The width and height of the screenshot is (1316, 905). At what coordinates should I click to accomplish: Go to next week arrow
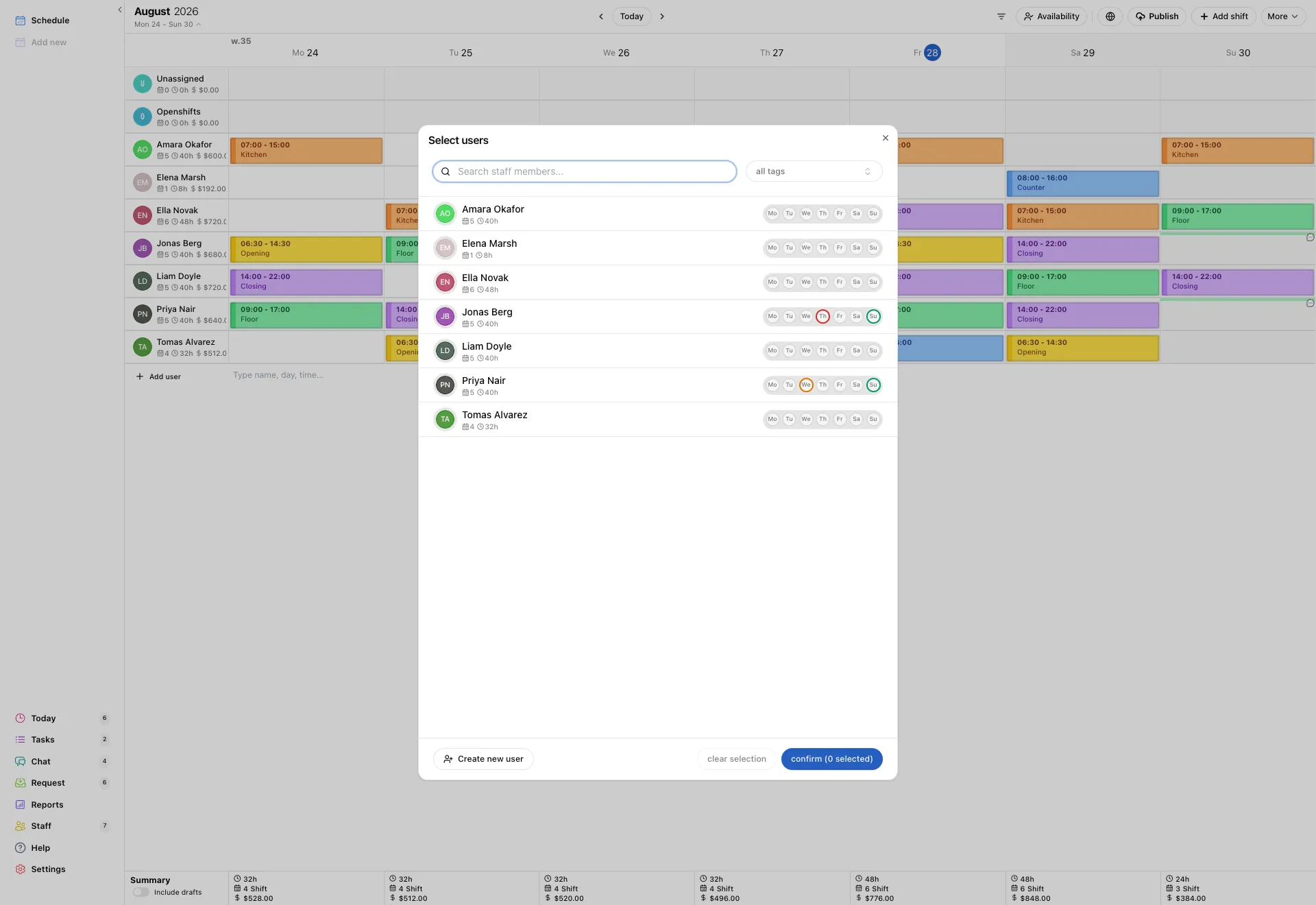662,16
